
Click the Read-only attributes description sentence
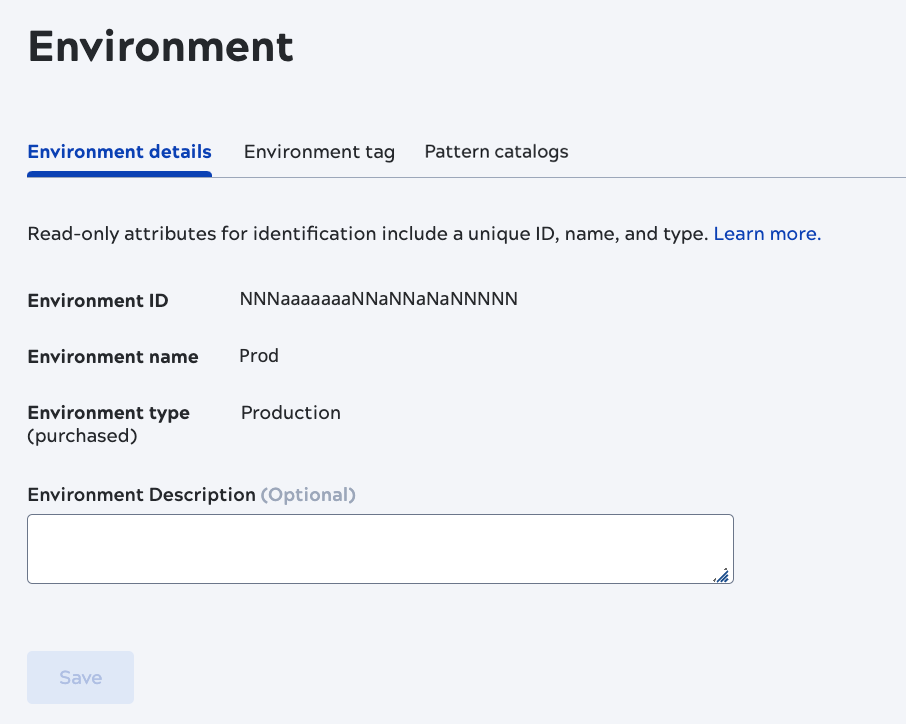click(x=367, y=234)
